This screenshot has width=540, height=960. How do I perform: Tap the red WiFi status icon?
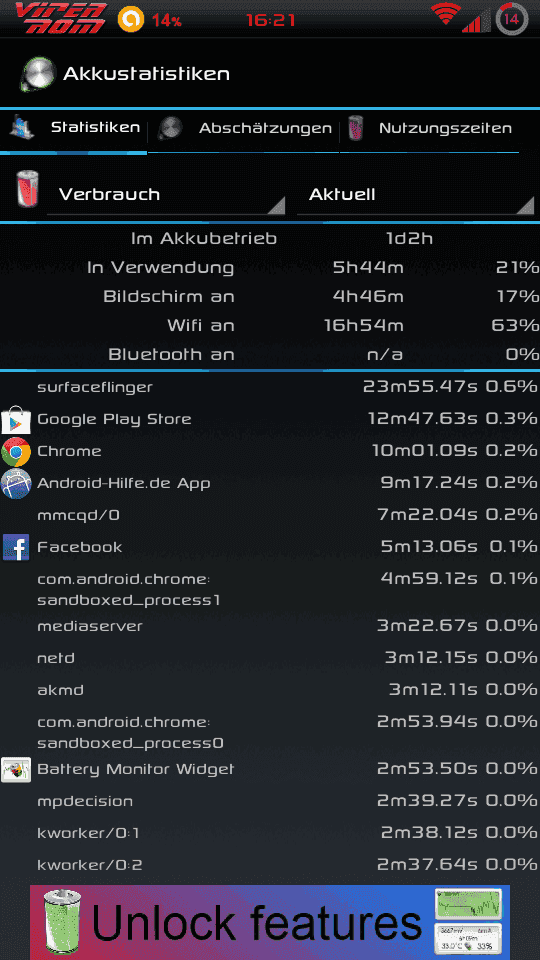click(x=446, y=13)
